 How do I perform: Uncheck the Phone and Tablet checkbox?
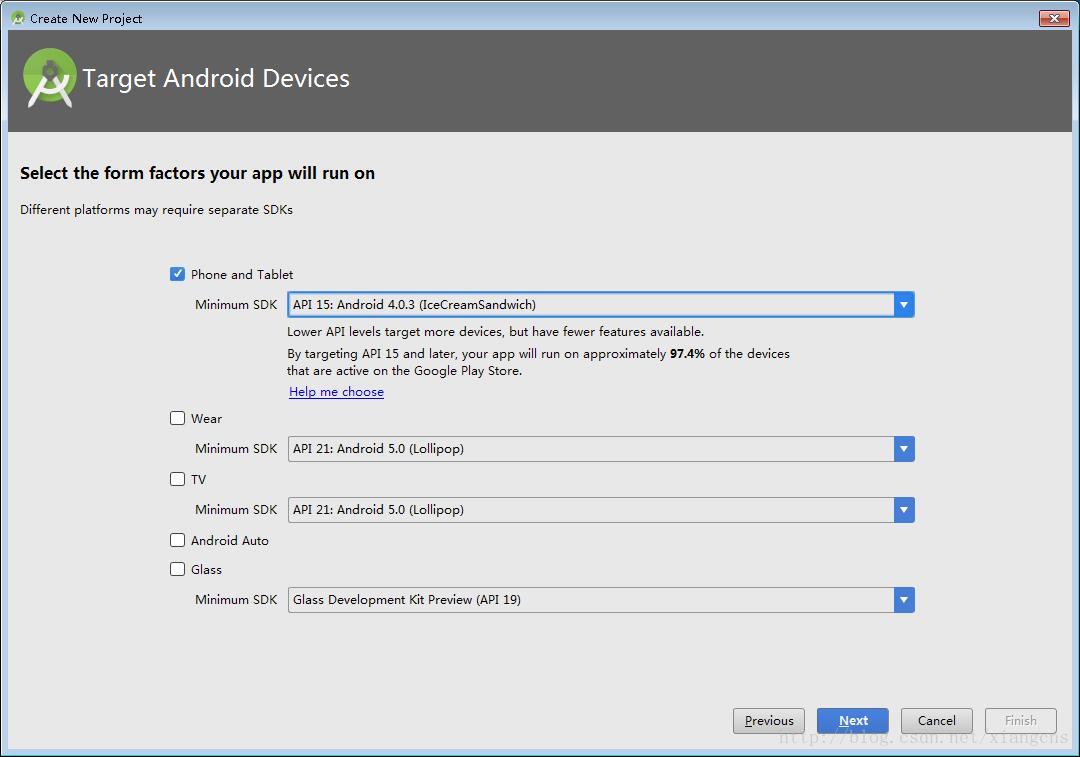coord(177,274)
